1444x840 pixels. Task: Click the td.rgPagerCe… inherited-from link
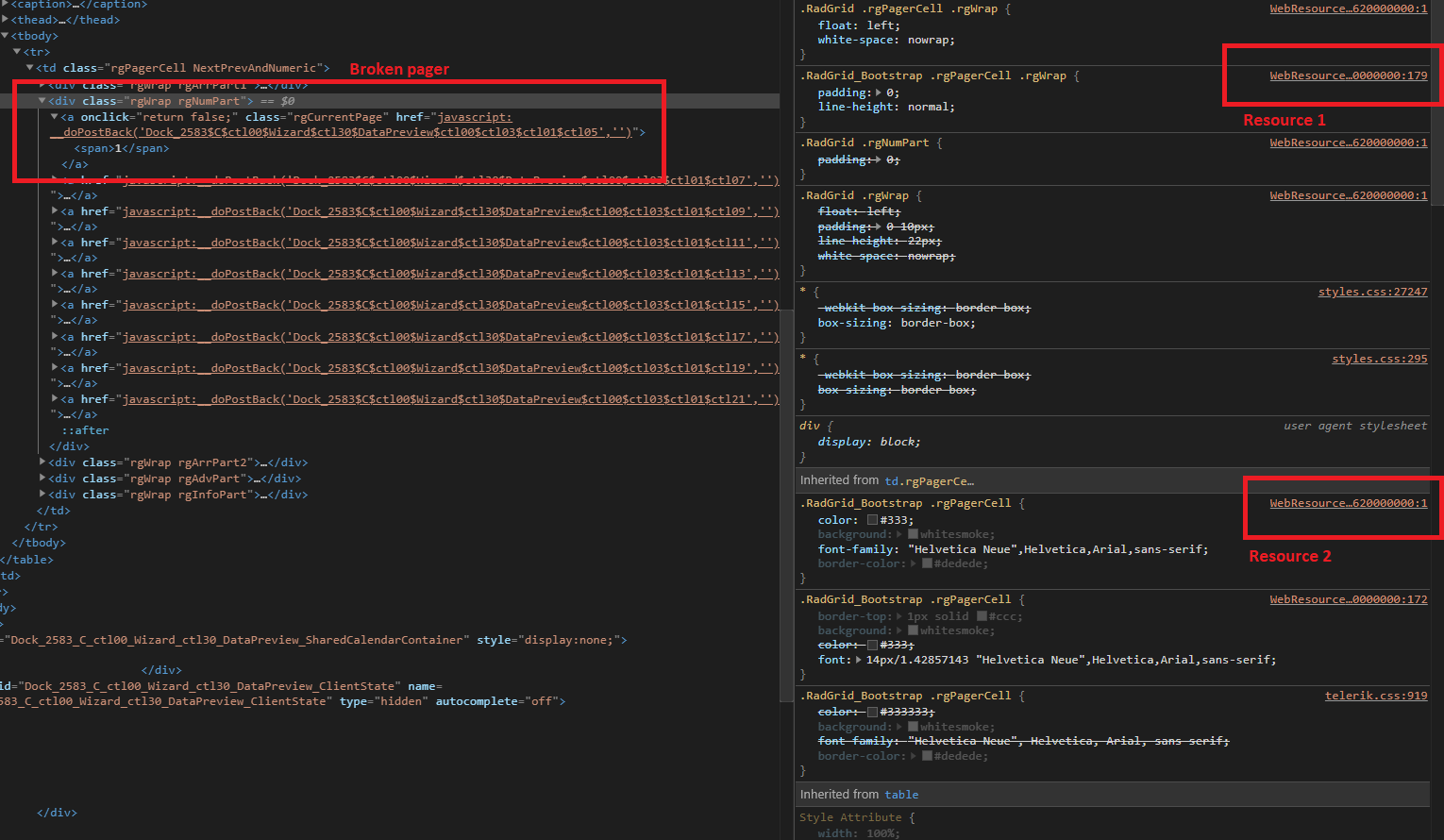(x=929, y=481)
